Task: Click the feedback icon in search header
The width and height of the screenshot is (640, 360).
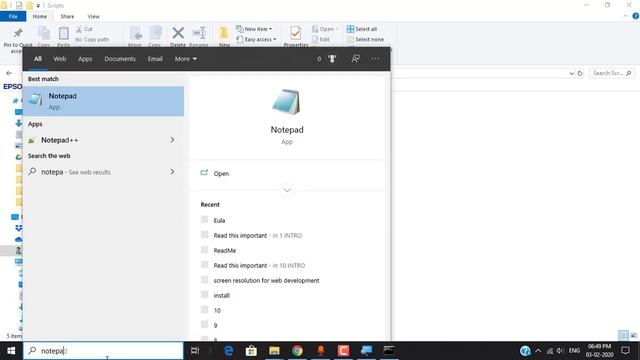Action: coord(356,59)
